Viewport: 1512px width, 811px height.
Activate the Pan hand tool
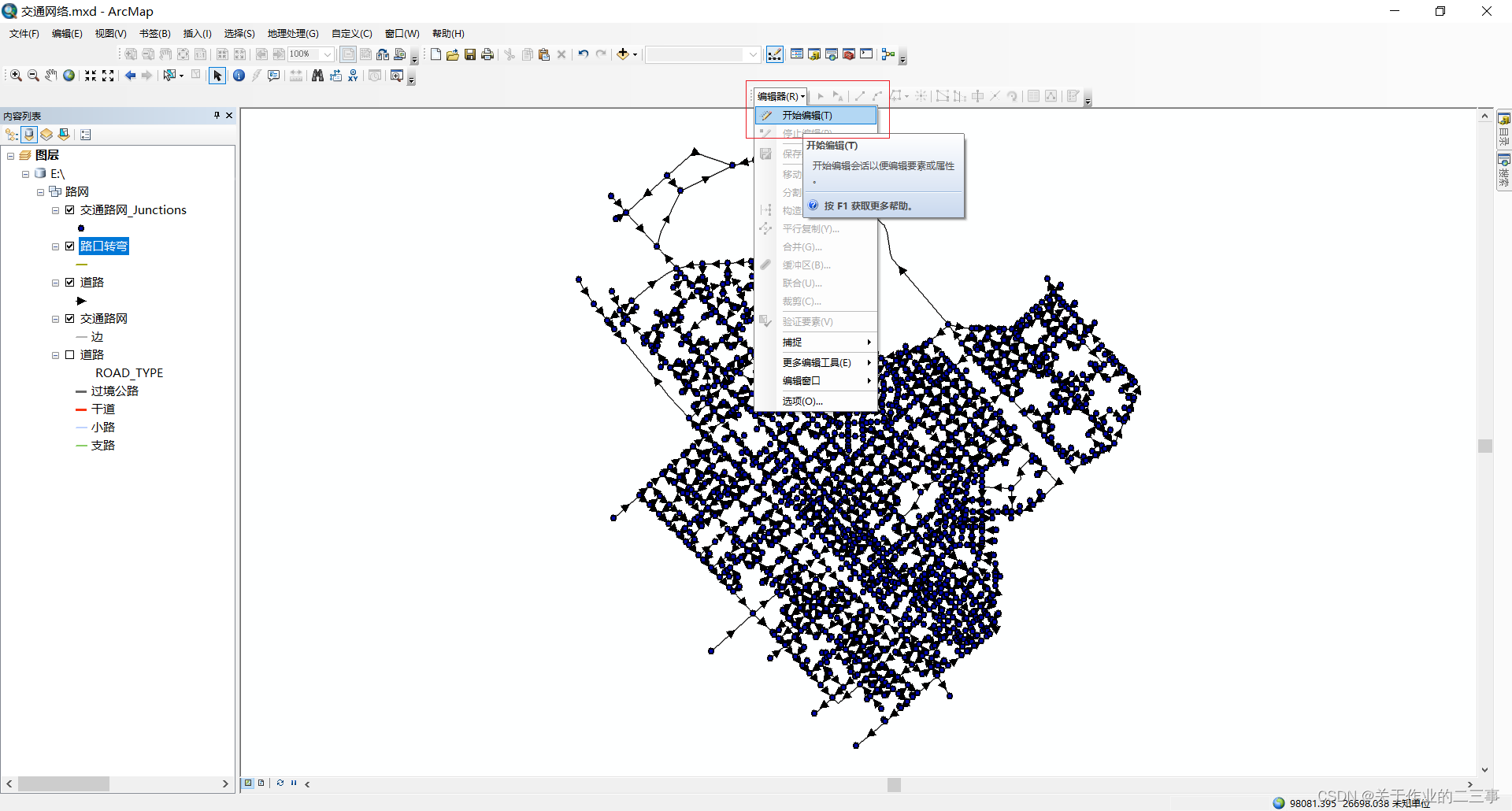pyautogui.click(x=51, y=76)
